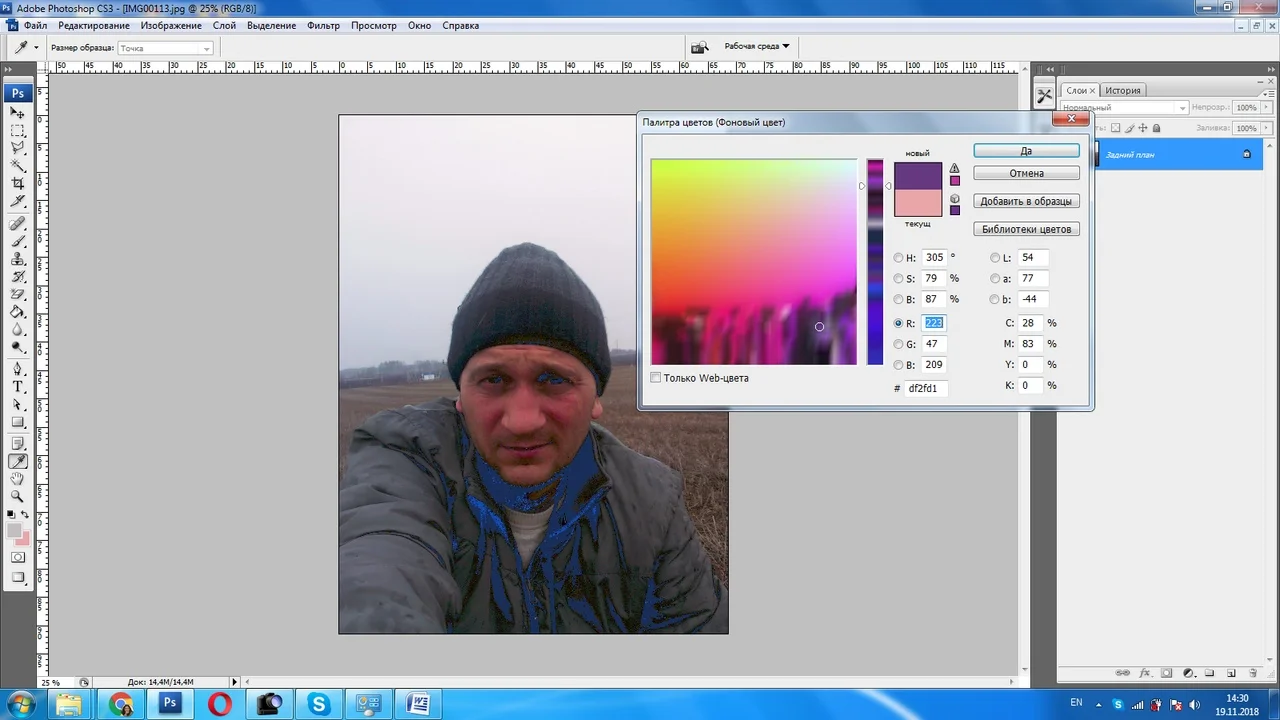Open the Нормальный blend mode dropdown
The width and height of the screenshot is (1280, 720).
coord(1182,107)
